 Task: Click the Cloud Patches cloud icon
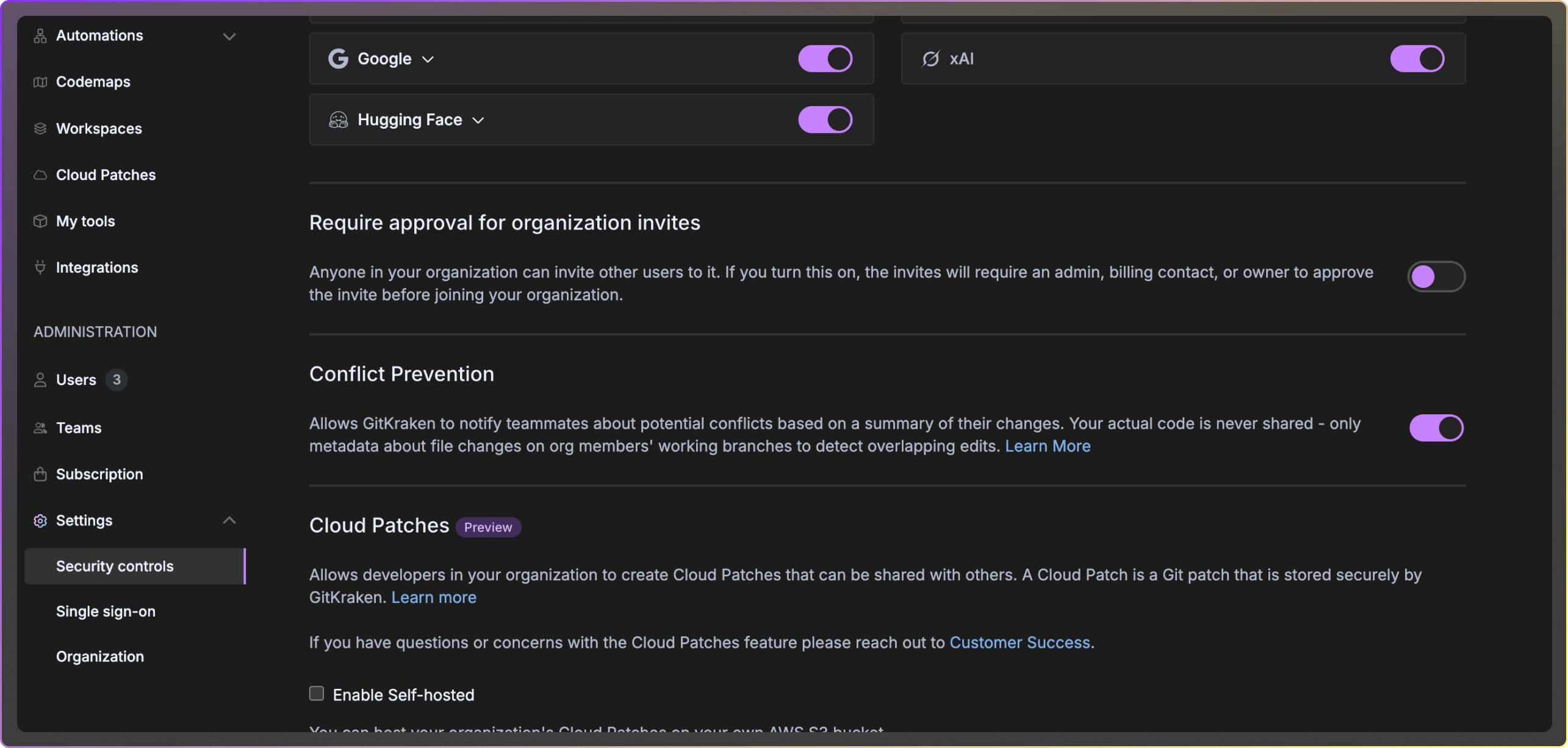(40, 174)
